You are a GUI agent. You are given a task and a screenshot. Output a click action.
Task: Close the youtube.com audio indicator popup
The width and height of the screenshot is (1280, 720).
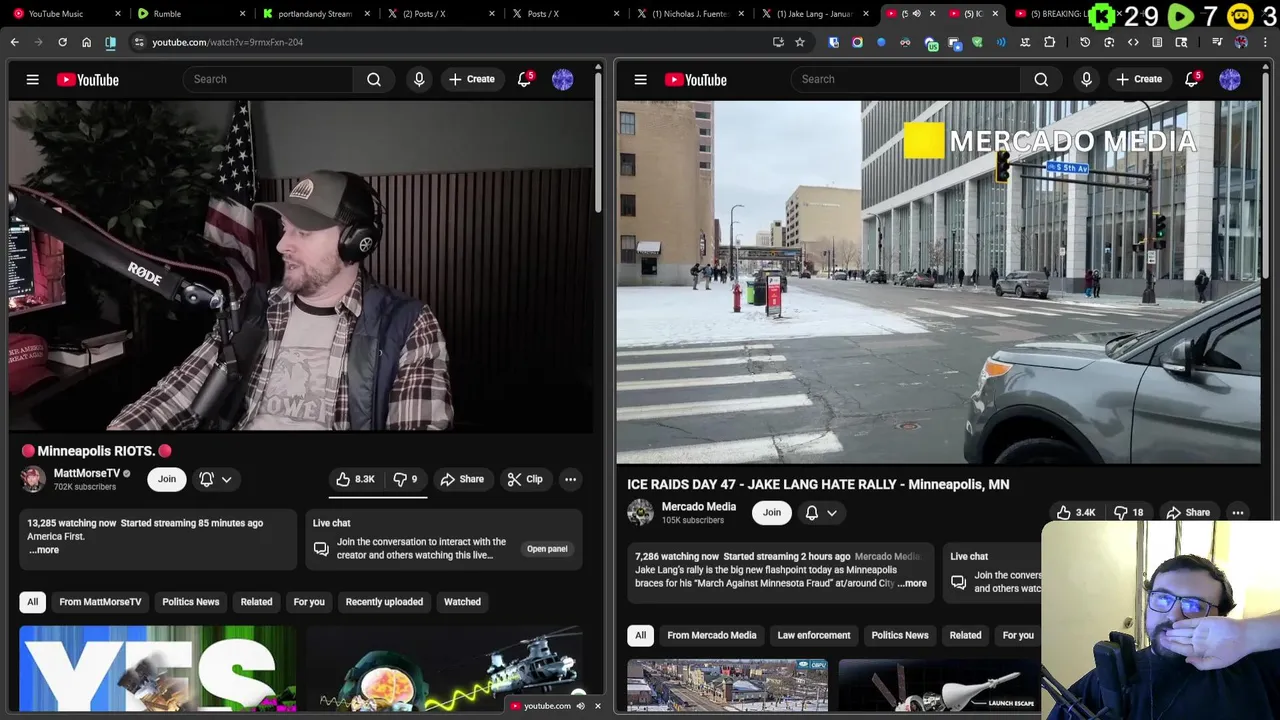tap(598, 706)
